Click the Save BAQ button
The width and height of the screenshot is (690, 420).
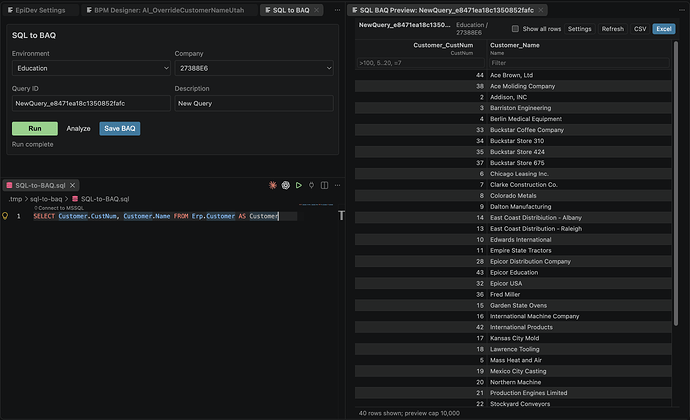click(120, 129)
